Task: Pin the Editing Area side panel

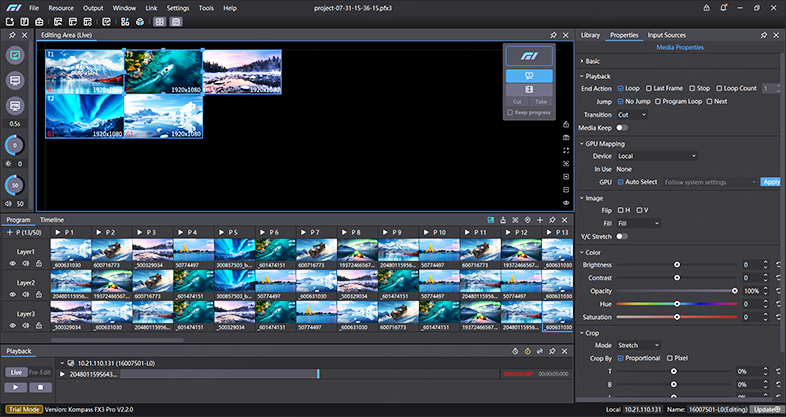Action: 12,34
